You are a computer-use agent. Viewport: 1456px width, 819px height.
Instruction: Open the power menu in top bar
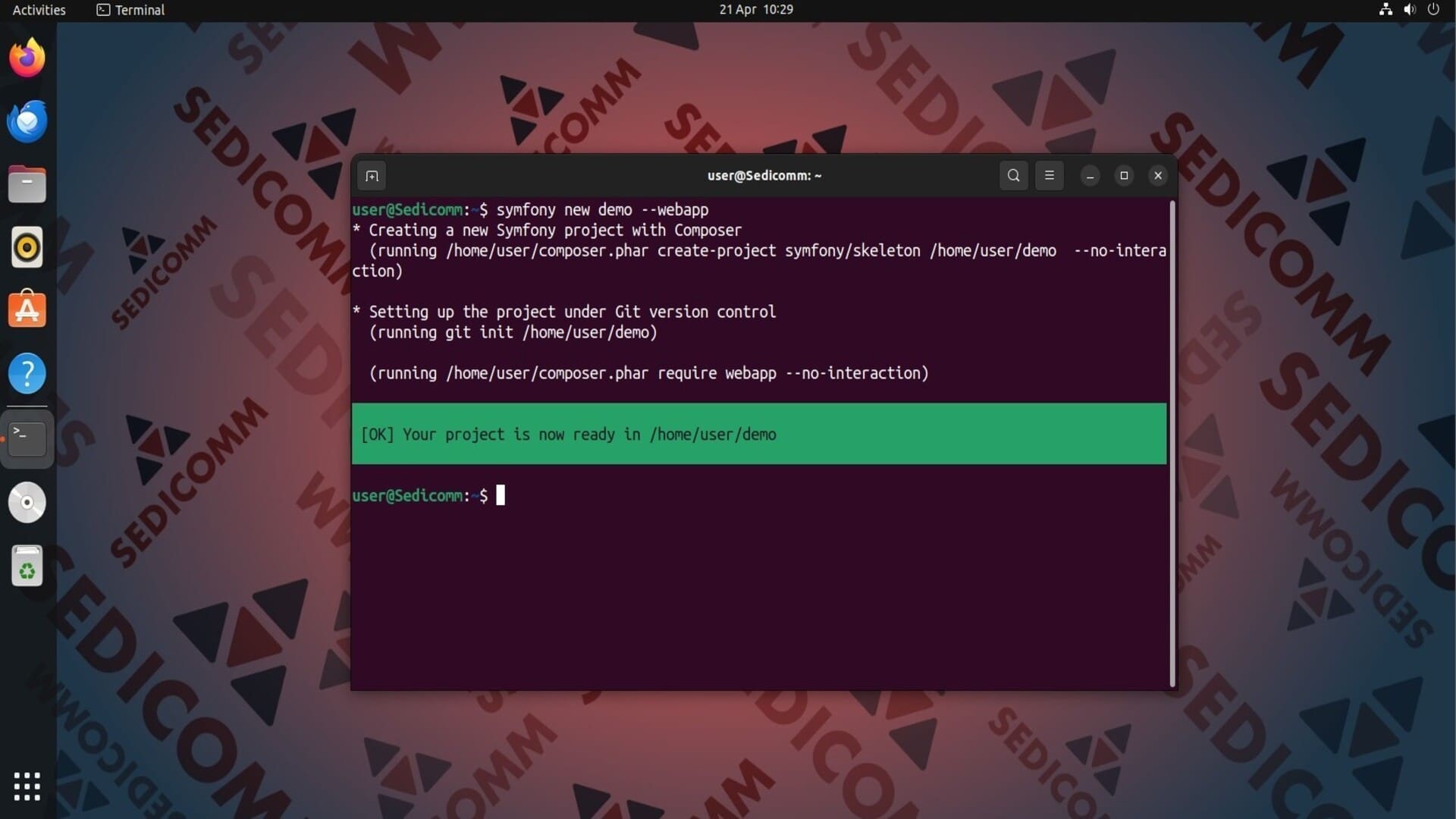(x=1433, y=10)
